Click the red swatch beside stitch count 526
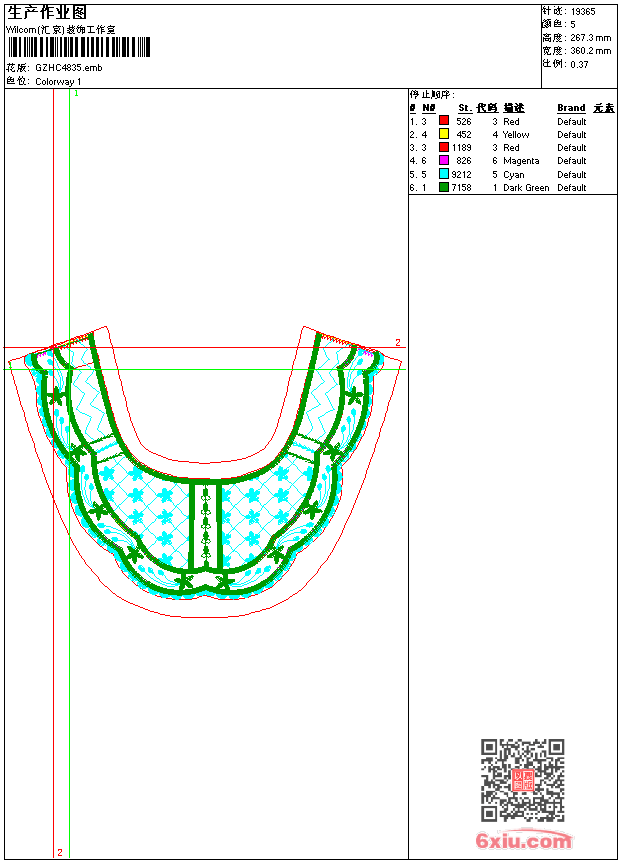This screenshot has height=860, width=620. pyautogui.click(x=444, y=121)
